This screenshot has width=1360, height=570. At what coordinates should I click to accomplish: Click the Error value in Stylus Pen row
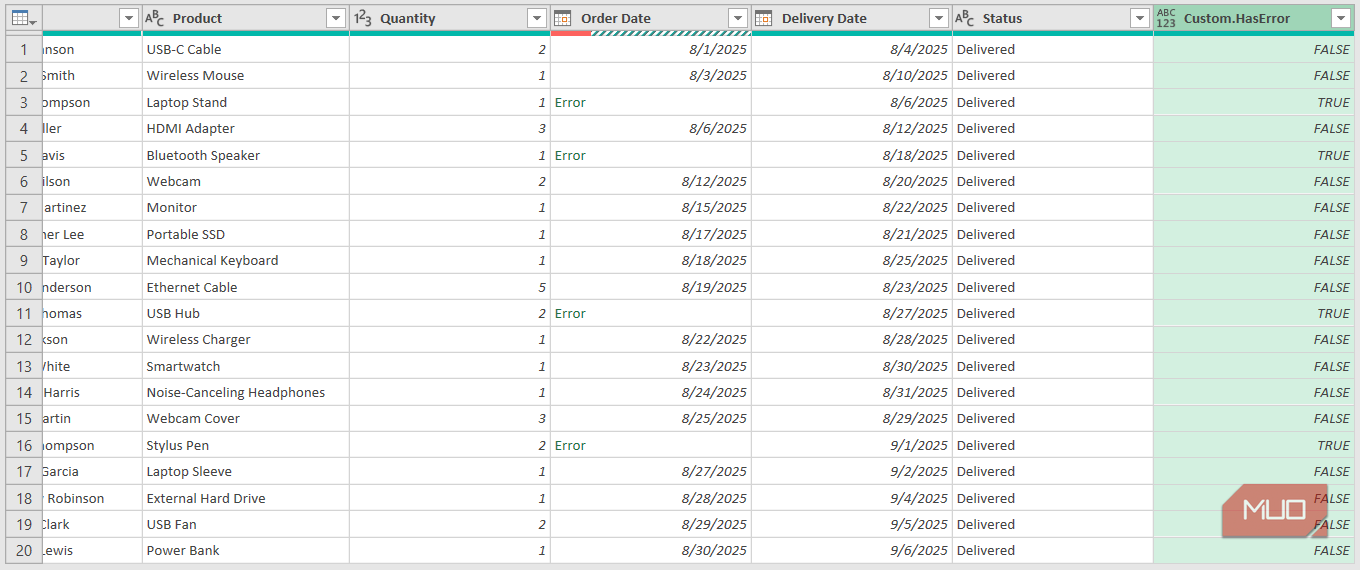point(570,445)
